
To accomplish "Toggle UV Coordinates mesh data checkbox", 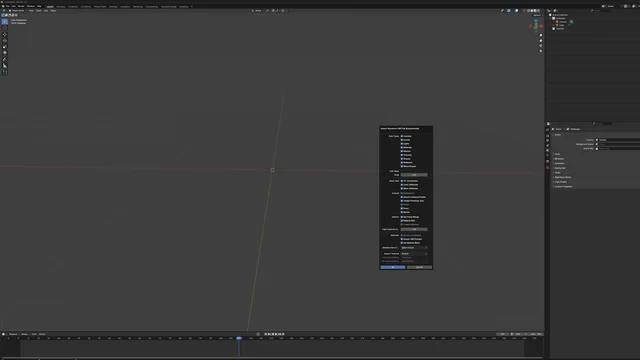I will coord(402,181).
